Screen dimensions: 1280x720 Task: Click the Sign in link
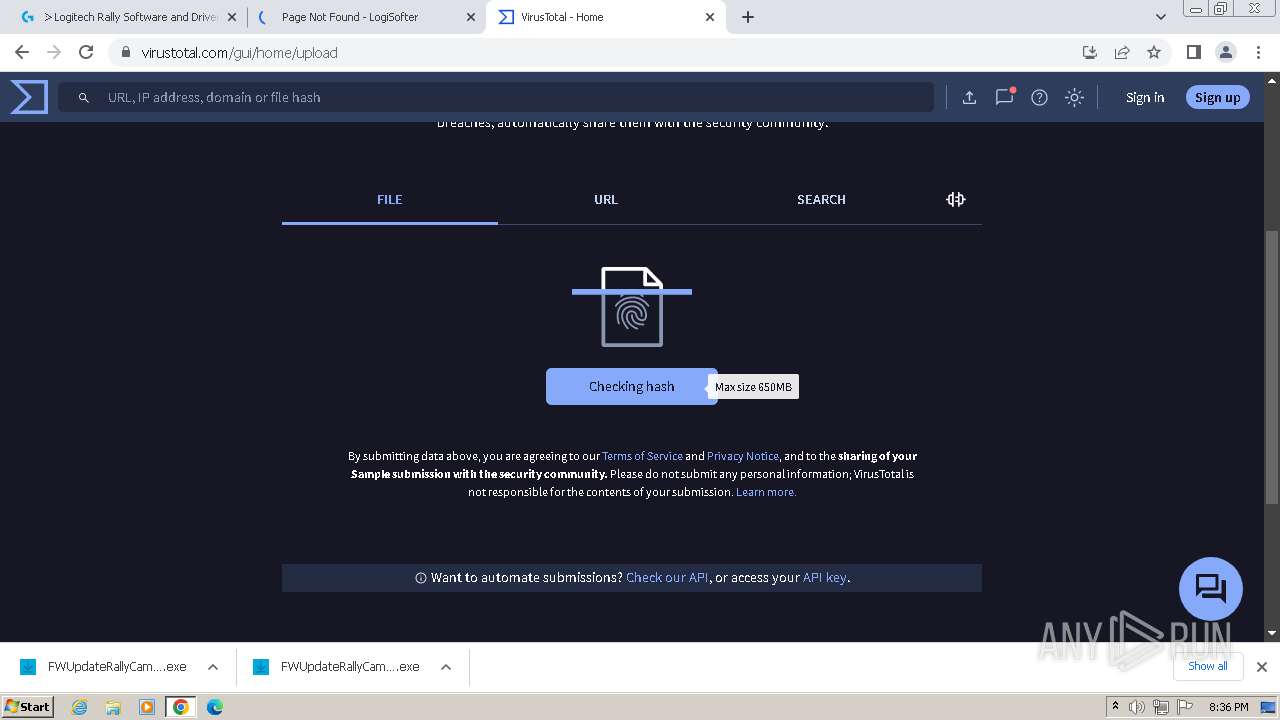coord(1145,97)
